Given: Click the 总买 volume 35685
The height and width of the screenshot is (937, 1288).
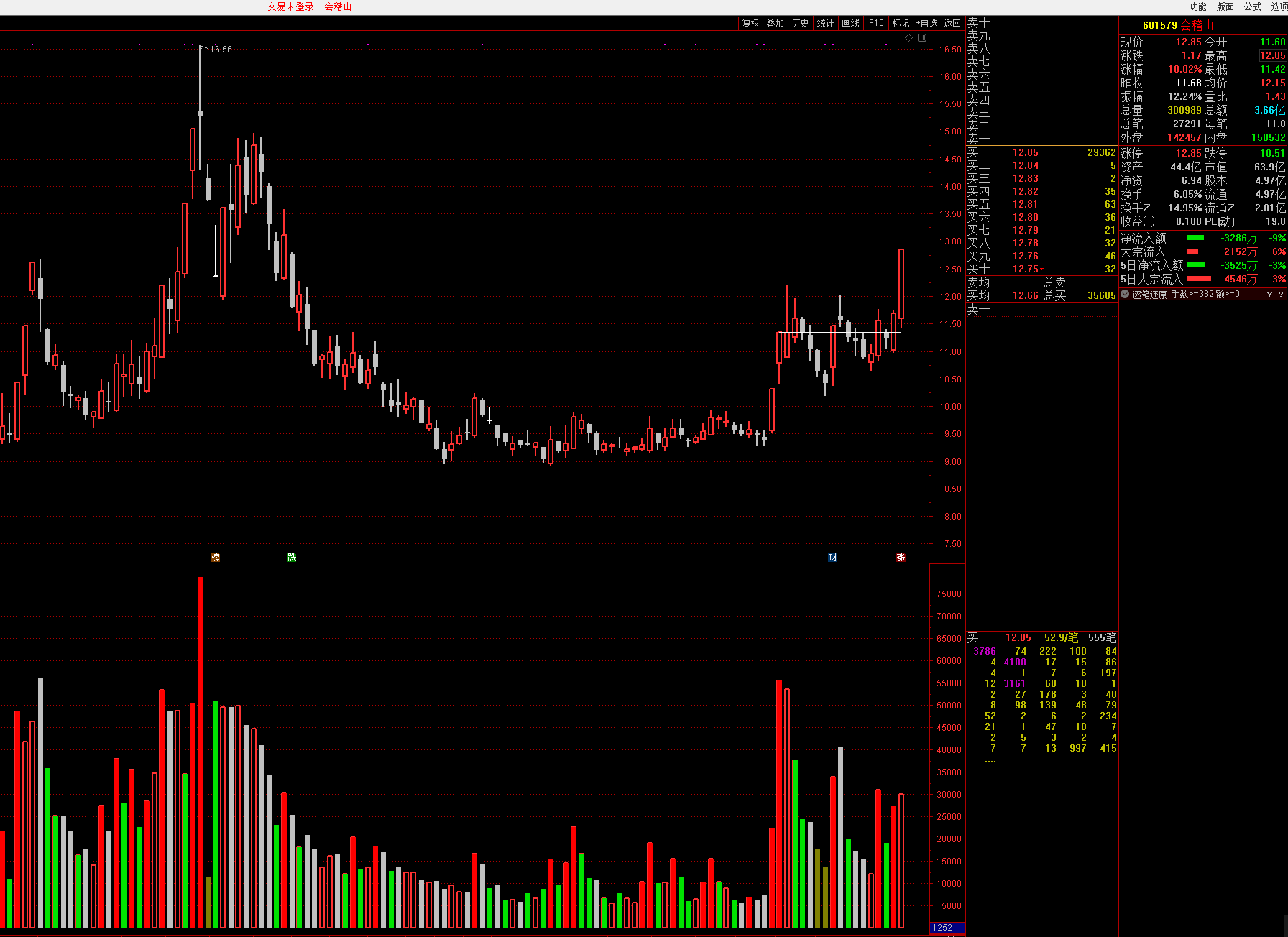Looking at the screenshot, I should [1101, 295].
